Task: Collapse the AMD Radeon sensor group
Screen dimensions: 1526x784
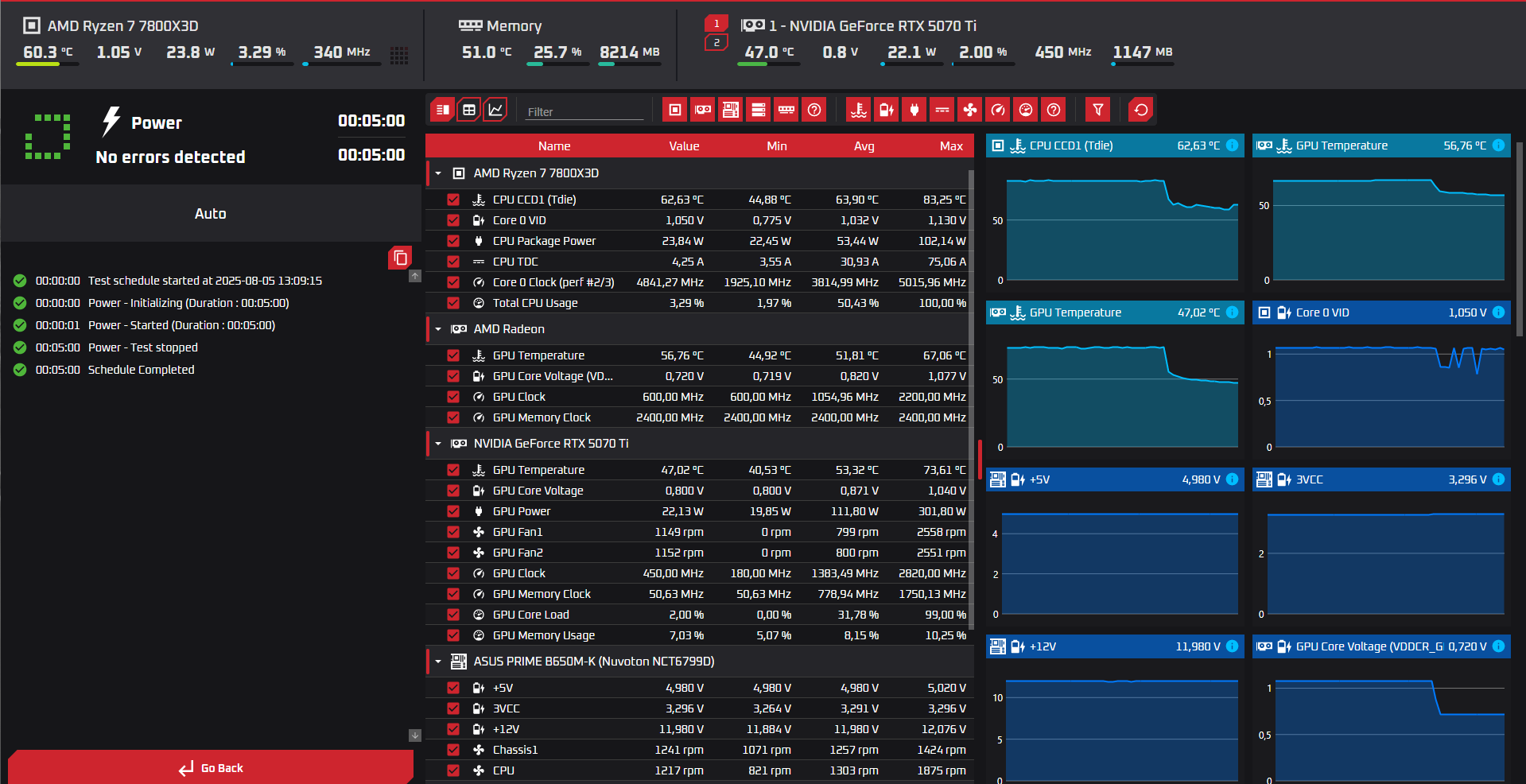Action: [438, 329]
